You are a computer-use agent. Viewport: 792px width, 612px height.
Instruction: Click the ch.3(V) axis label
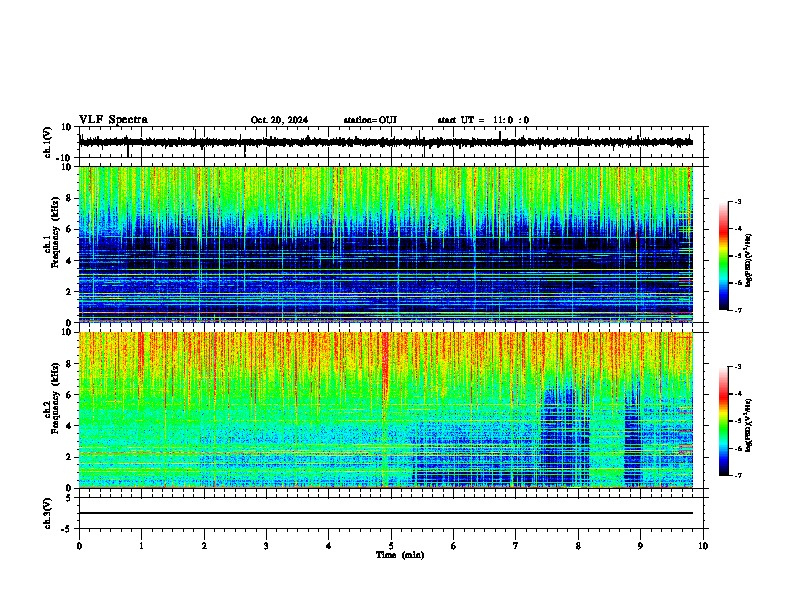click(x=48, y=513)
